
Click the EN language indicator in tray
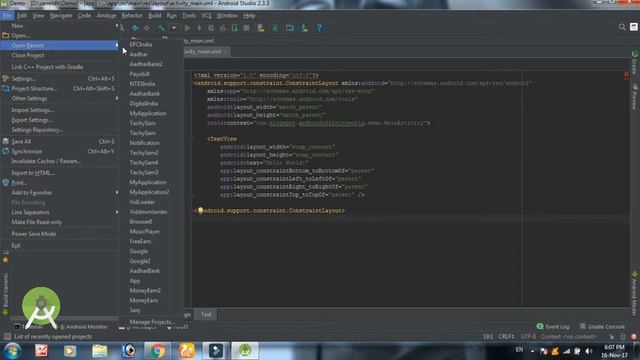pyautogui.click(x=519, y=350)
